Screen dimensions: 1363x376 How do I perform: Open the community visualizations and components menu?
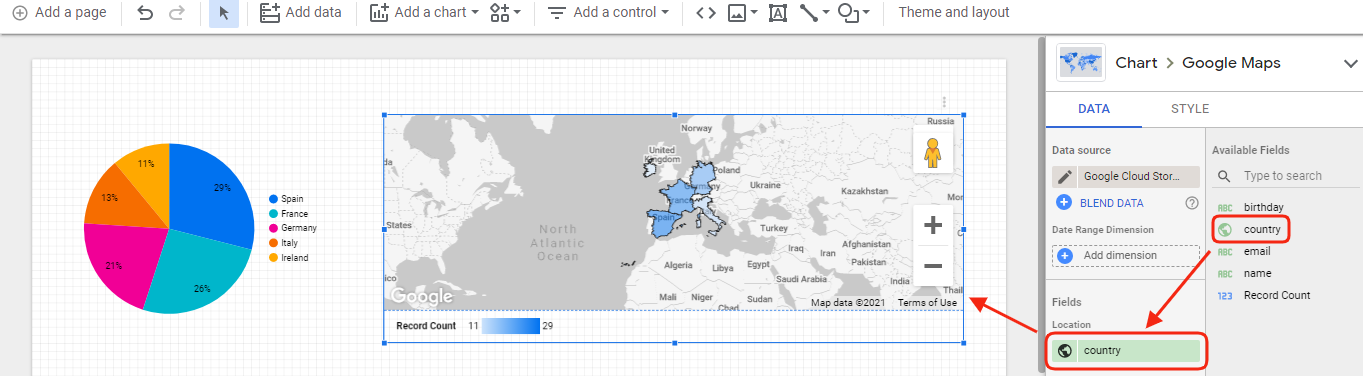pos(505,13)
